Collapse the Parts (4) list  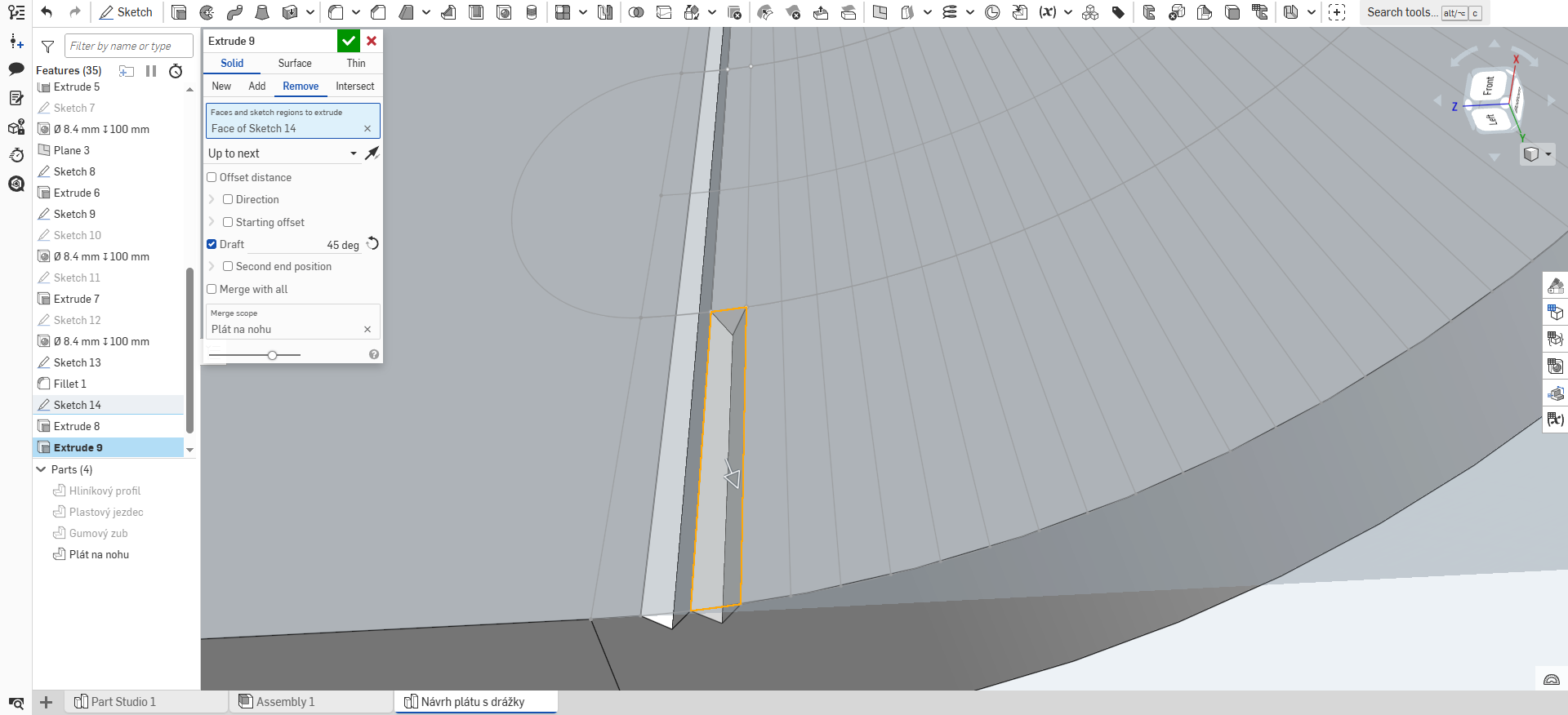(x=41, y=469)
